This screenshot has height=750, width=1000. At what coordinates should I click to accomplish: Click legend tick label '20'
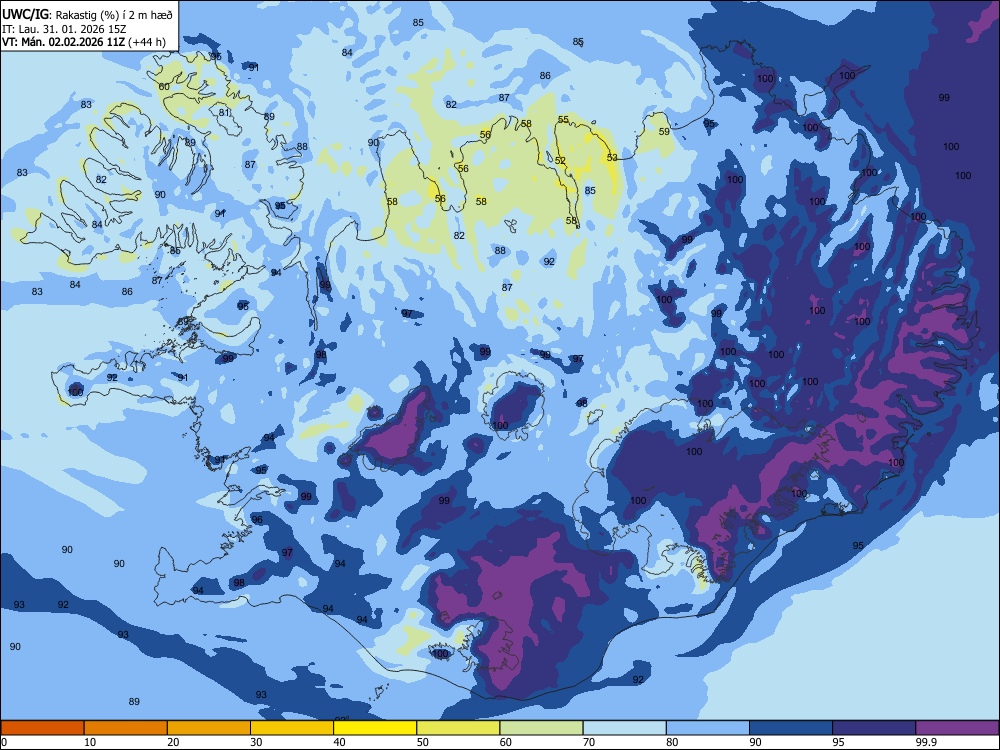coord(173,742)
